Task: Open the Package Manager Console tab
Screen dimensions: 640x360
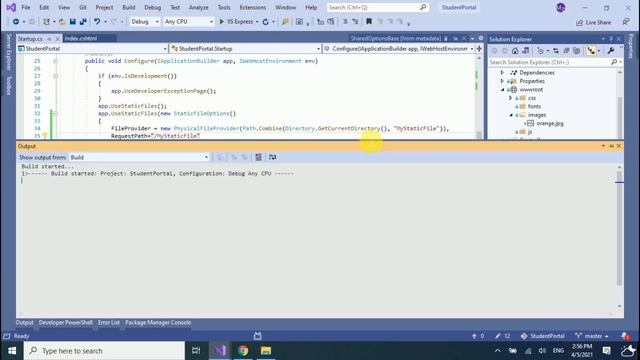Action: coord(158,322)
